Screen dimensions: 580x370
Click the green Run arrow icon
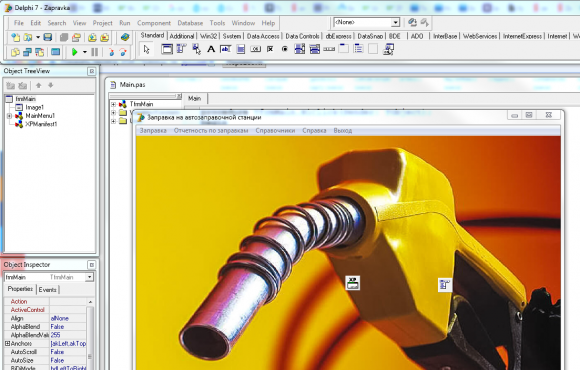tap(75, 52)
